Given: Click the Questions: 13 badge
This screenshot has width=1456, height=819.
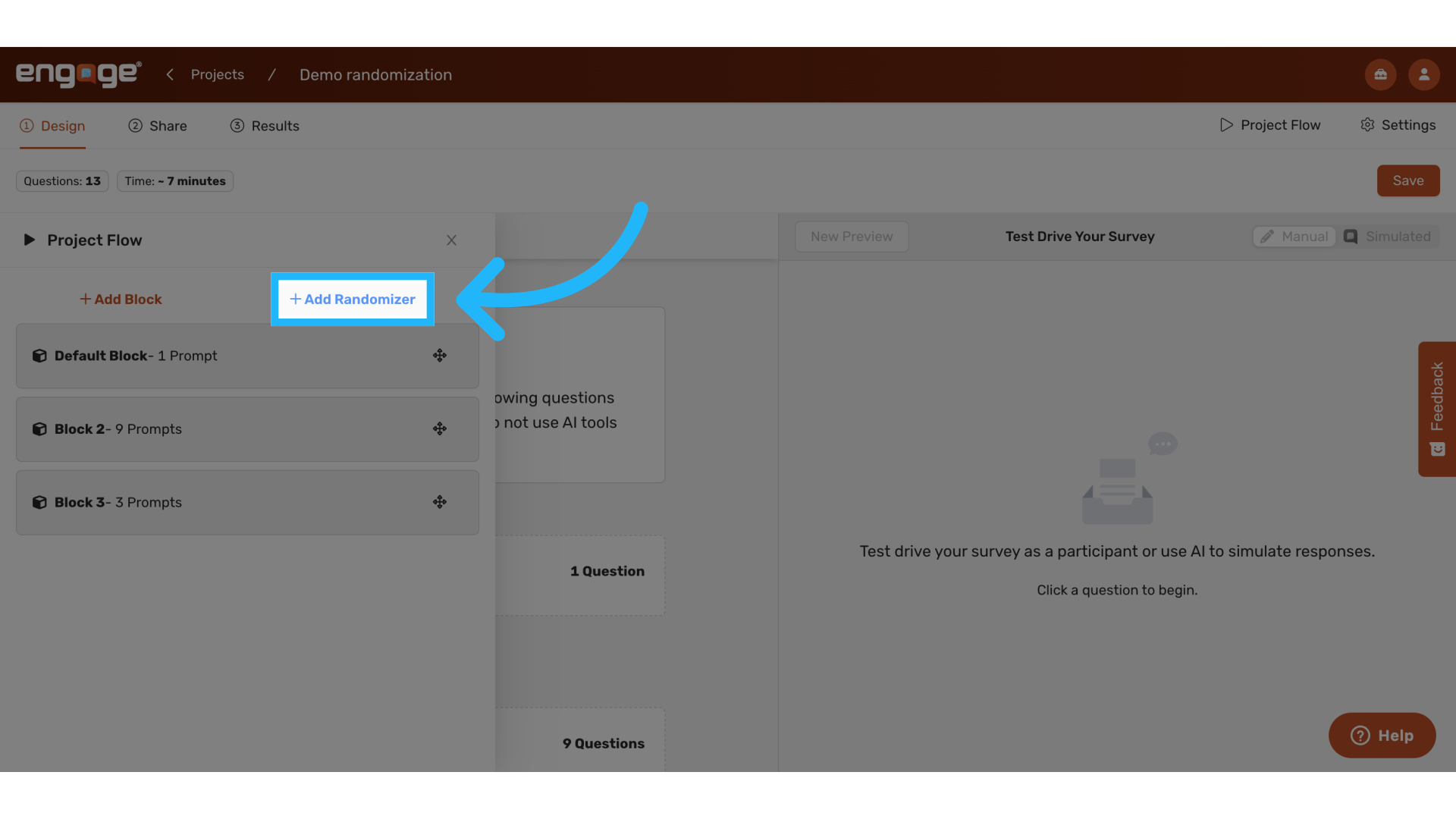Looking at the screenshot, I should point(62,181).
